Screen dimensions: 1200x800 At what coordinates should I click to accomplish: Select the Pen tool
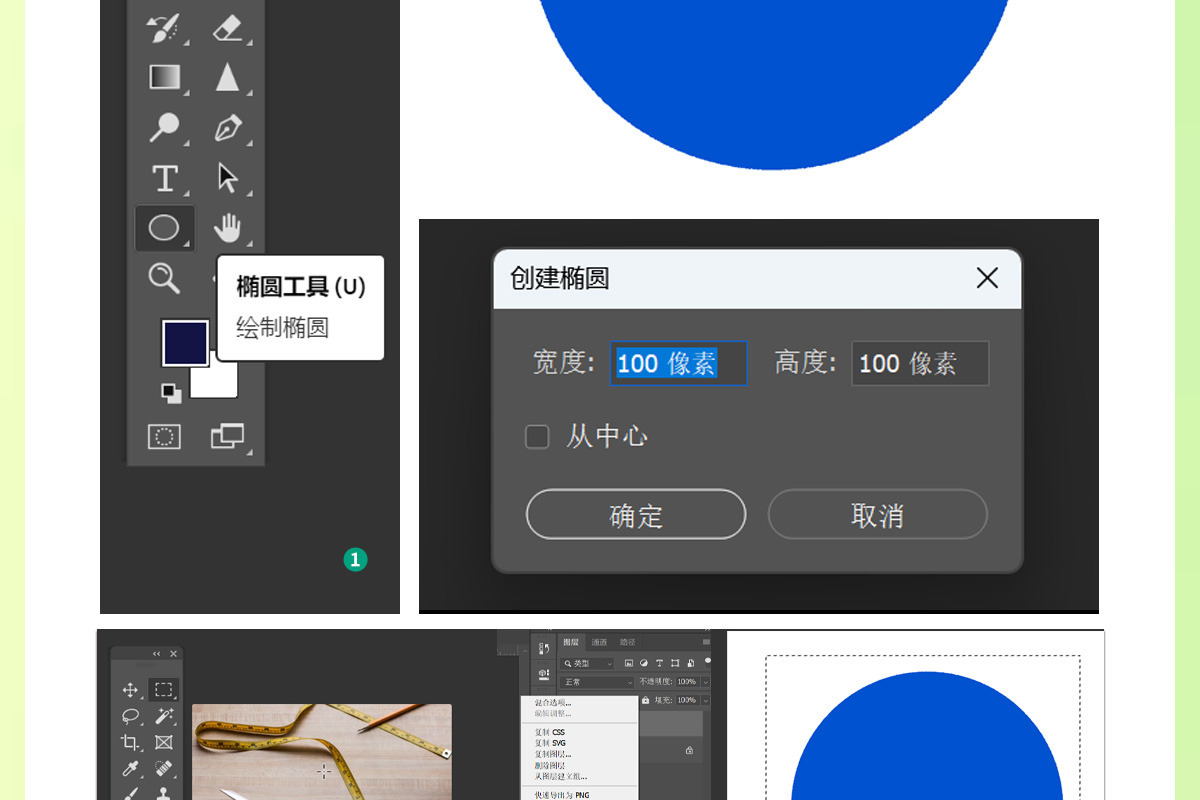[x=228, y=128]
